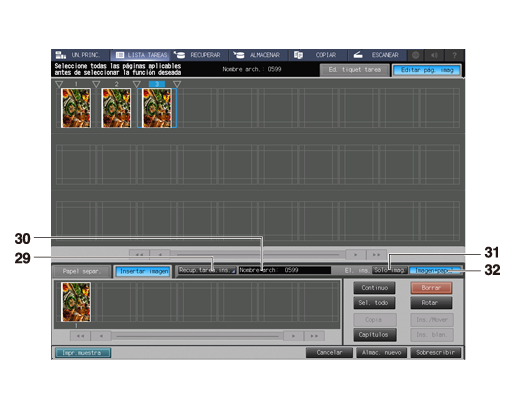Click the speaker sound icon in top bar

[434, 55]
